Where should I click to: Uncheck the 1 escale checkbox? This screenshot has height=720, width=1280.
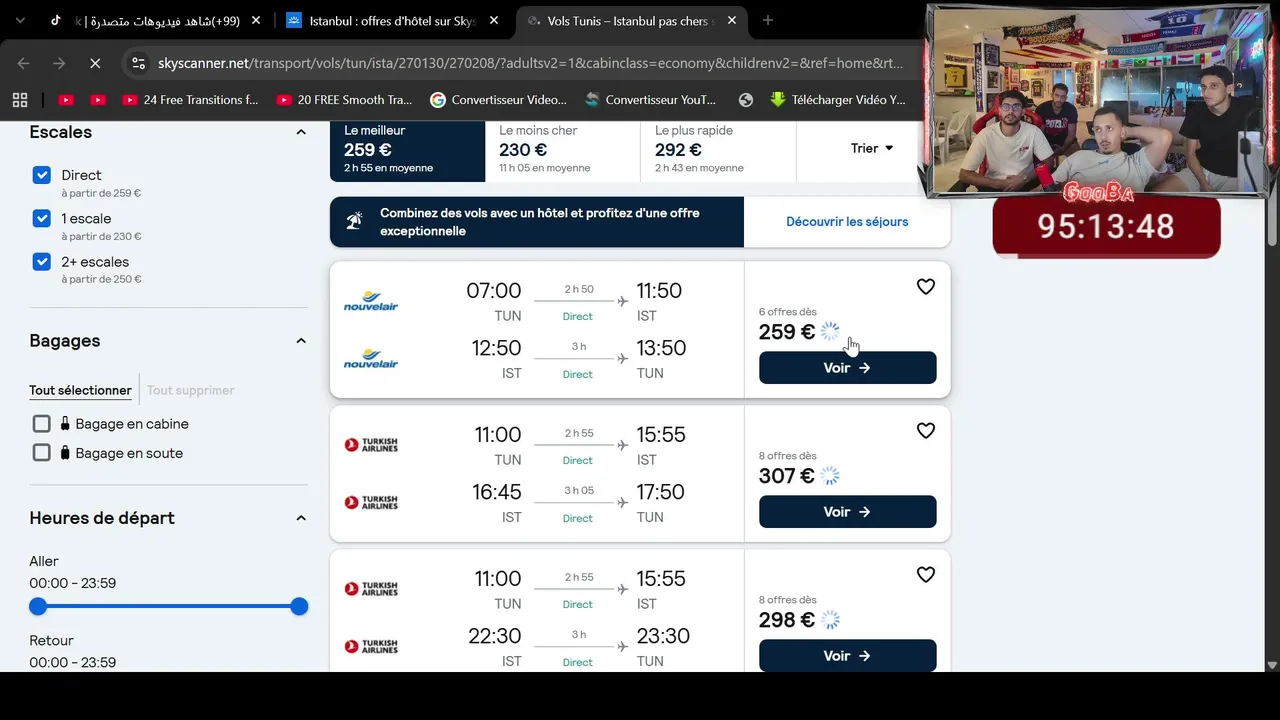coord(42,218)
